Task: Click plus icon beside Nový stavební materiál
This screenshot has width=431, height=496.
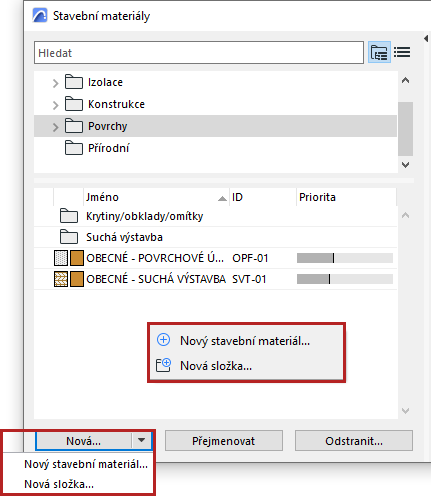Action: [x=163, y=340]
